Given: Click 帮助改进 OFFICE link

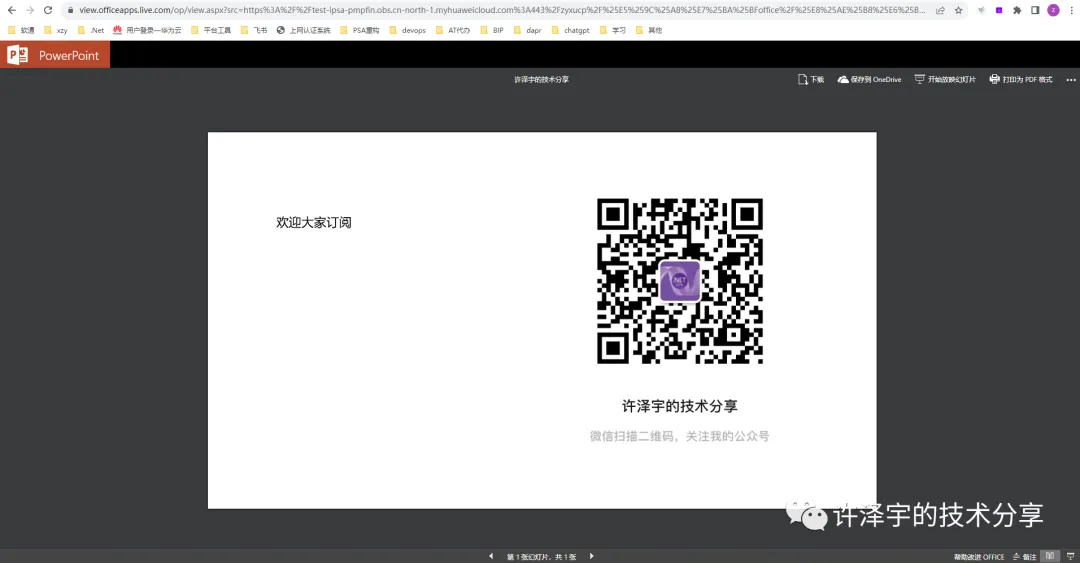Looking at the screenshot, I should 979,557.
